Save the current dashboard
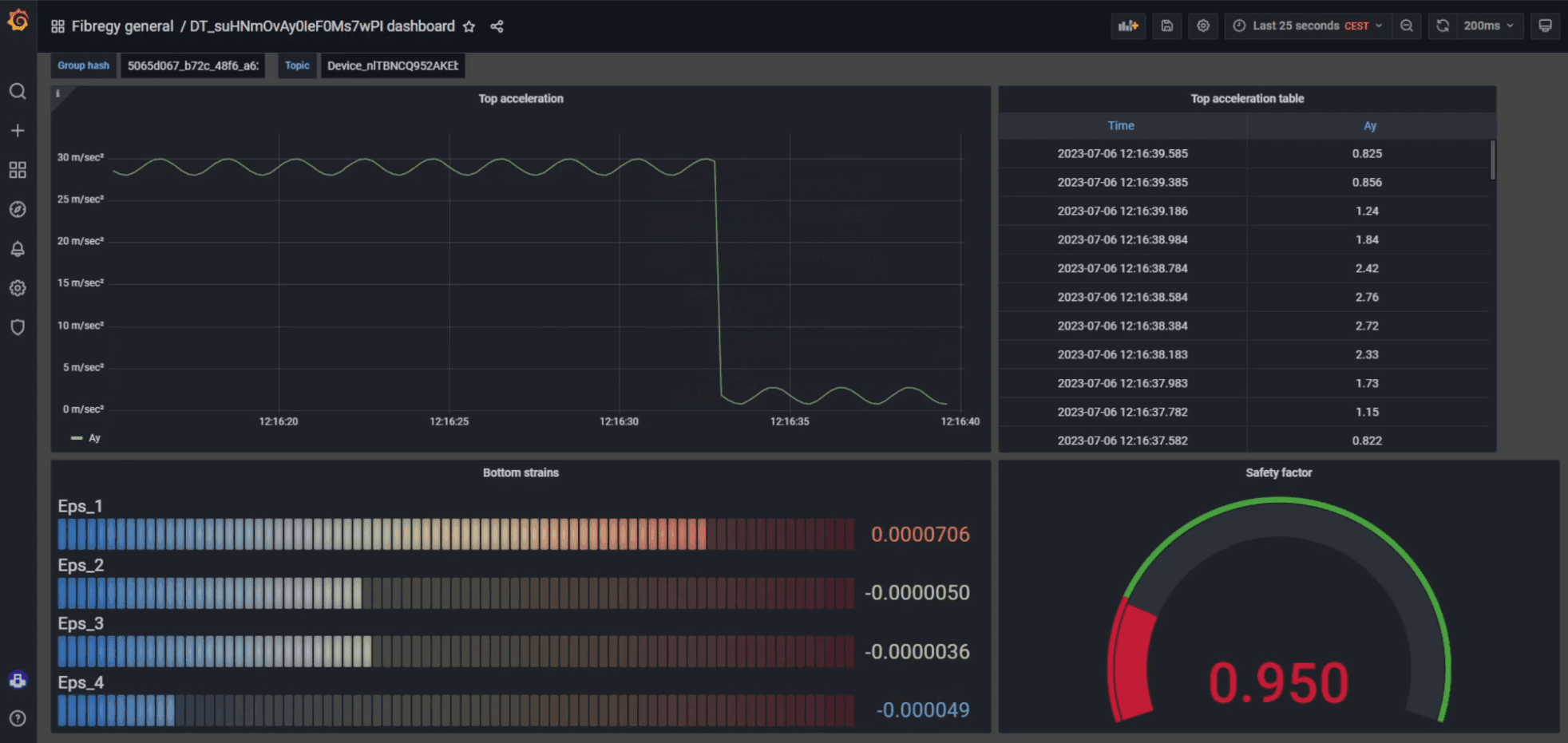1568x743 pixels. pyautogui.click(x=1166, y=26)
